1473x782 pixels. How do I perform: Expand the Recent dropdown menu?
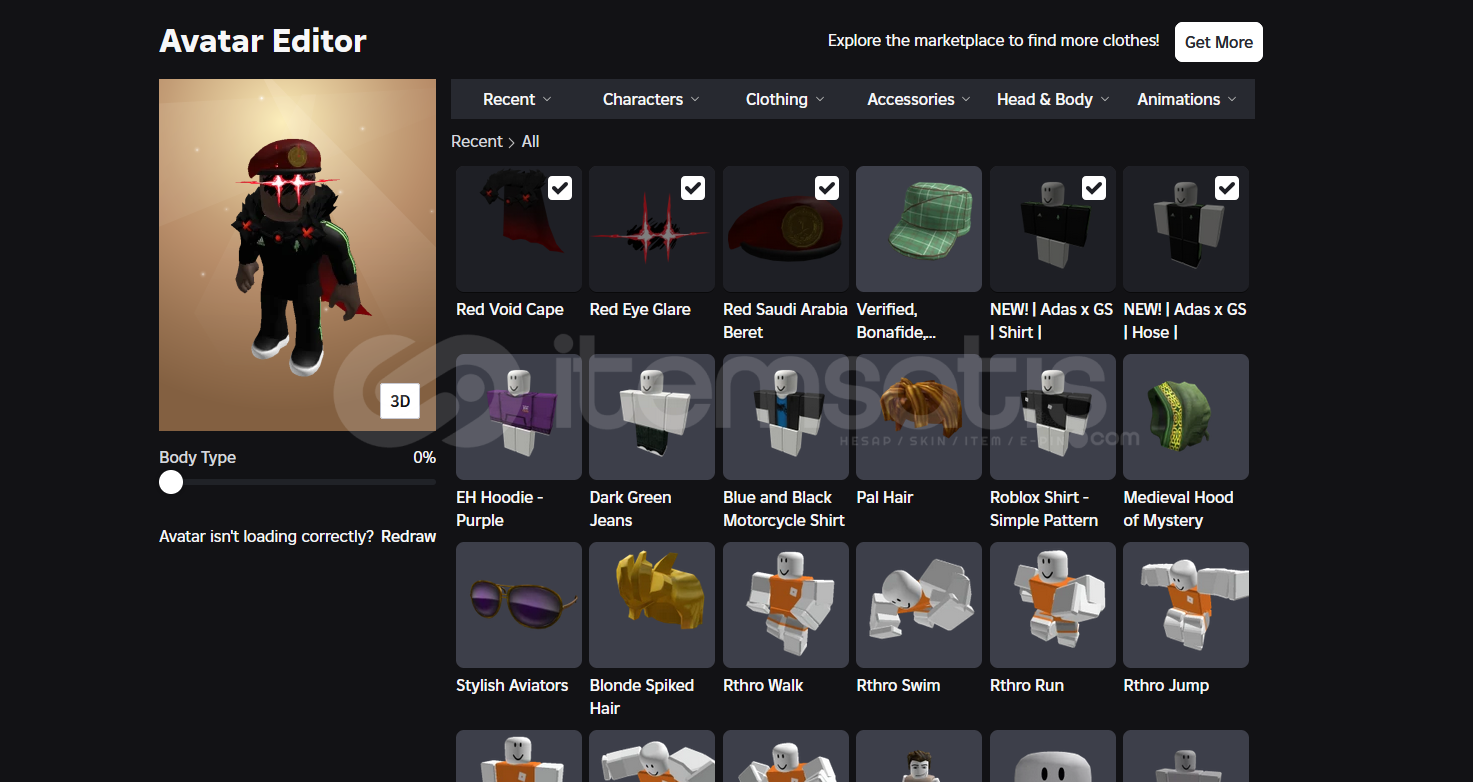517,99
